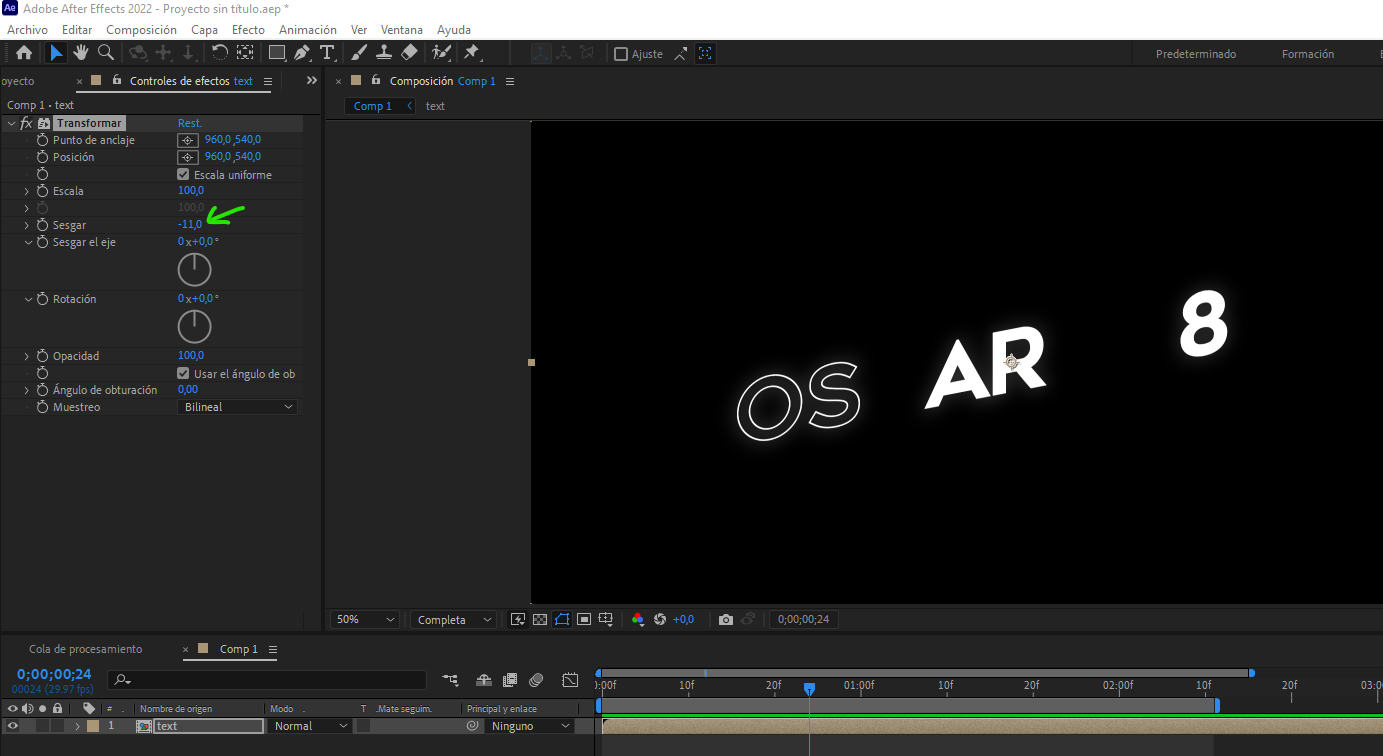Click the Home icon in toolbar
Image resolution: width=1383 pixels, height=756 pixels.
point(24,53)
